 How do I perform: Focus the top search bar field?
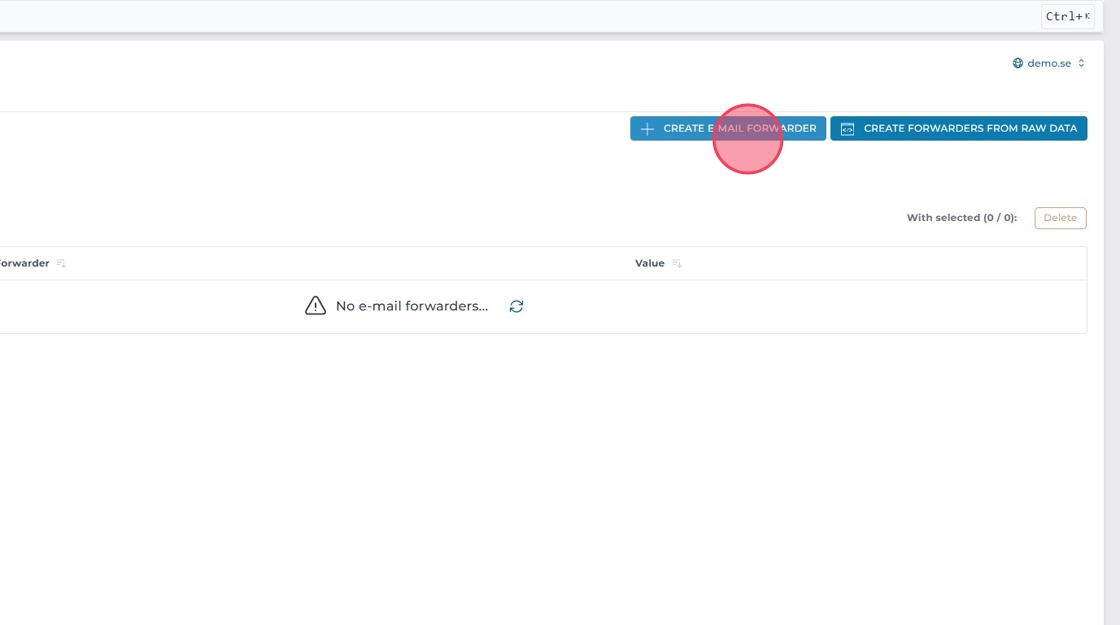pyautogui.click(x=500, y=16)
